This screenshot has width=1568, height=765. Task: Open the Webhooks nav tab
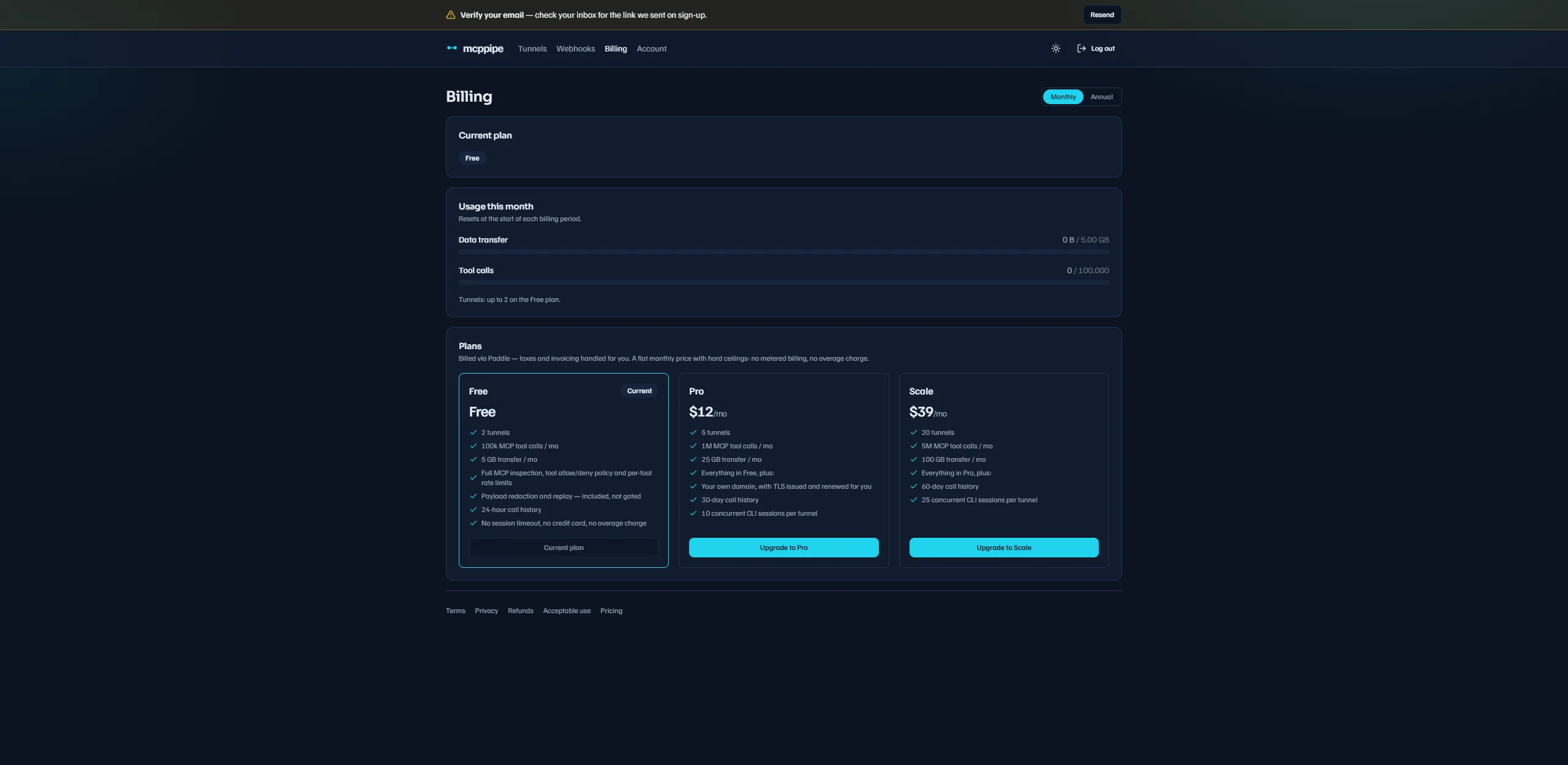point(576,48)
